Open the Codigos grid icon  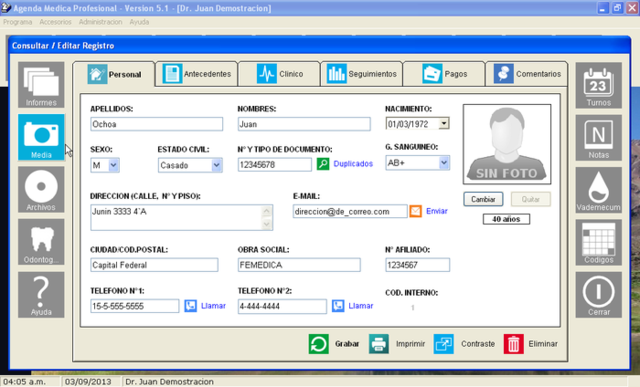598,242
